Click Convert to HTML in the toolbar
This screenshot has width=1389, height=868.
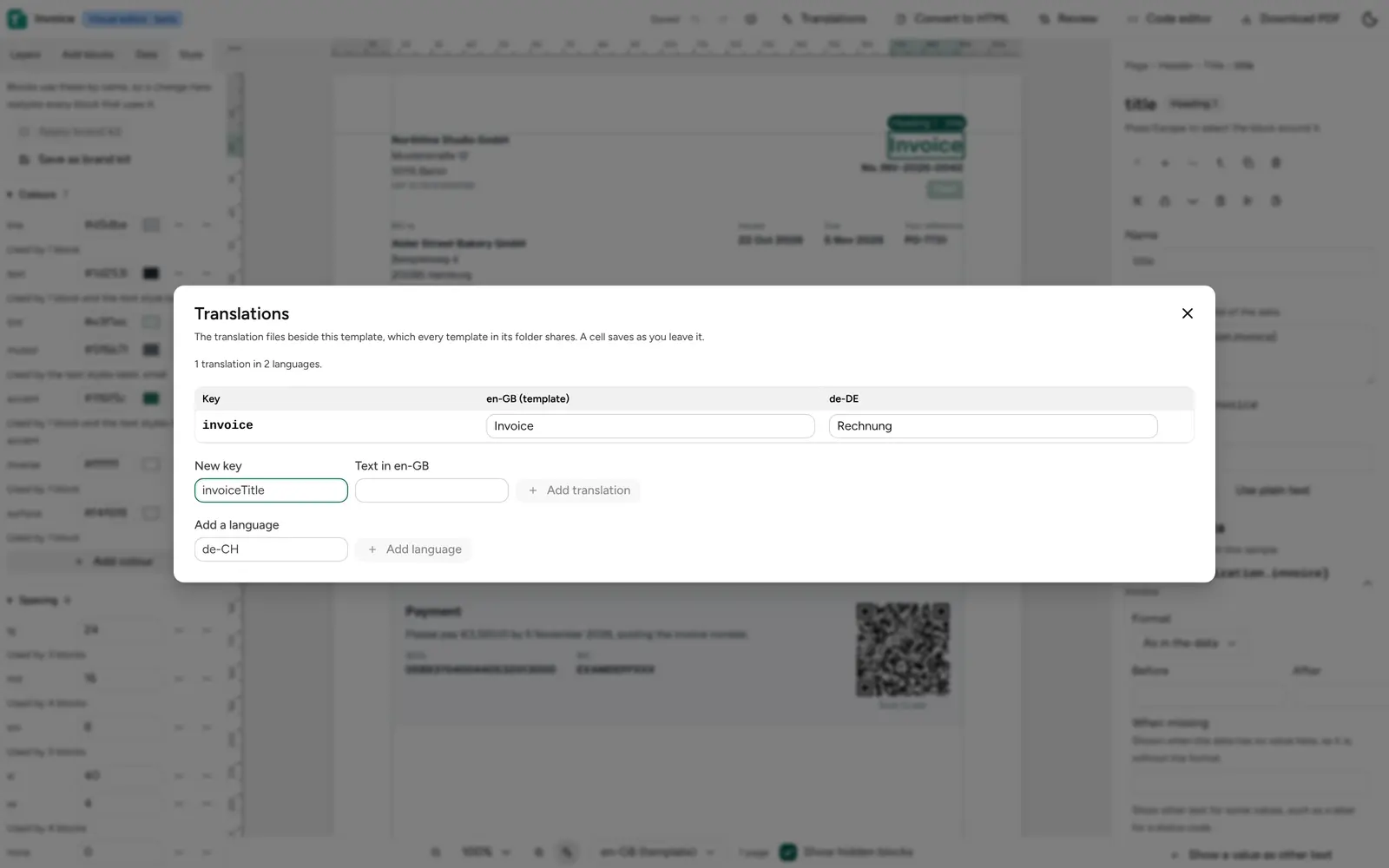952,18
